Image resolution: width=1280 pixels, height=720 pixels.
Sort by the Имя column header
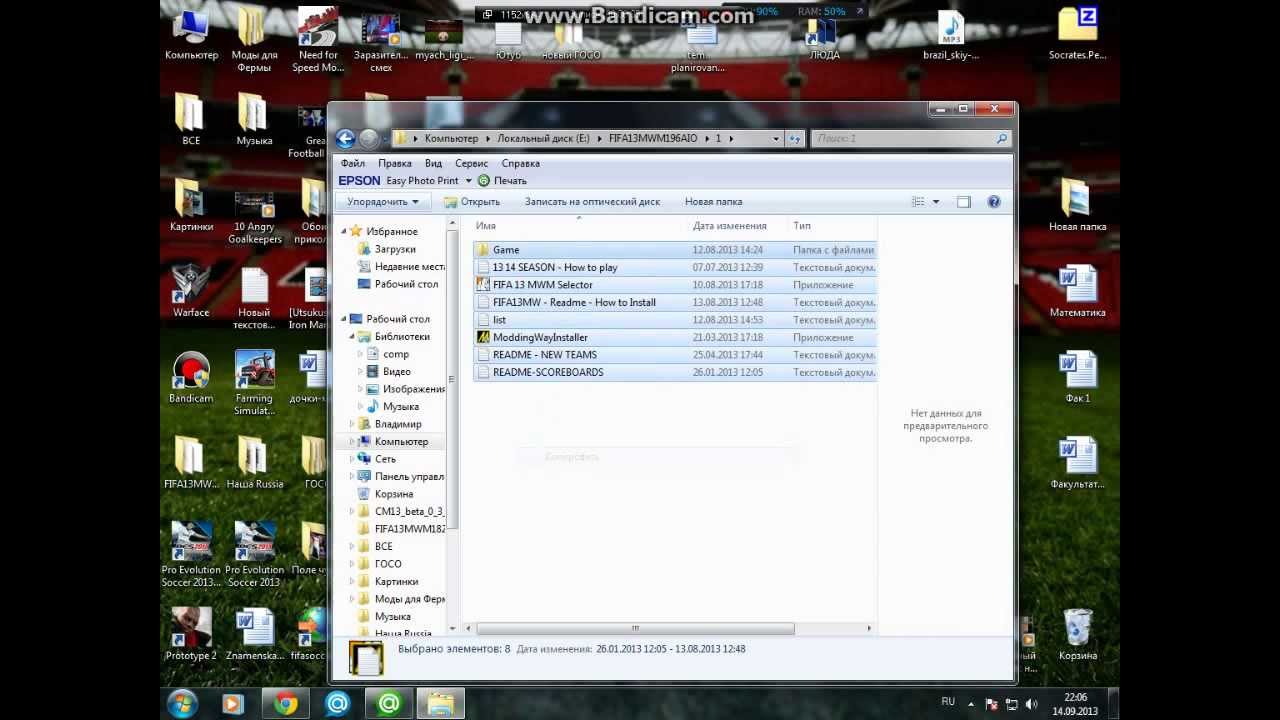pos(486,226)
